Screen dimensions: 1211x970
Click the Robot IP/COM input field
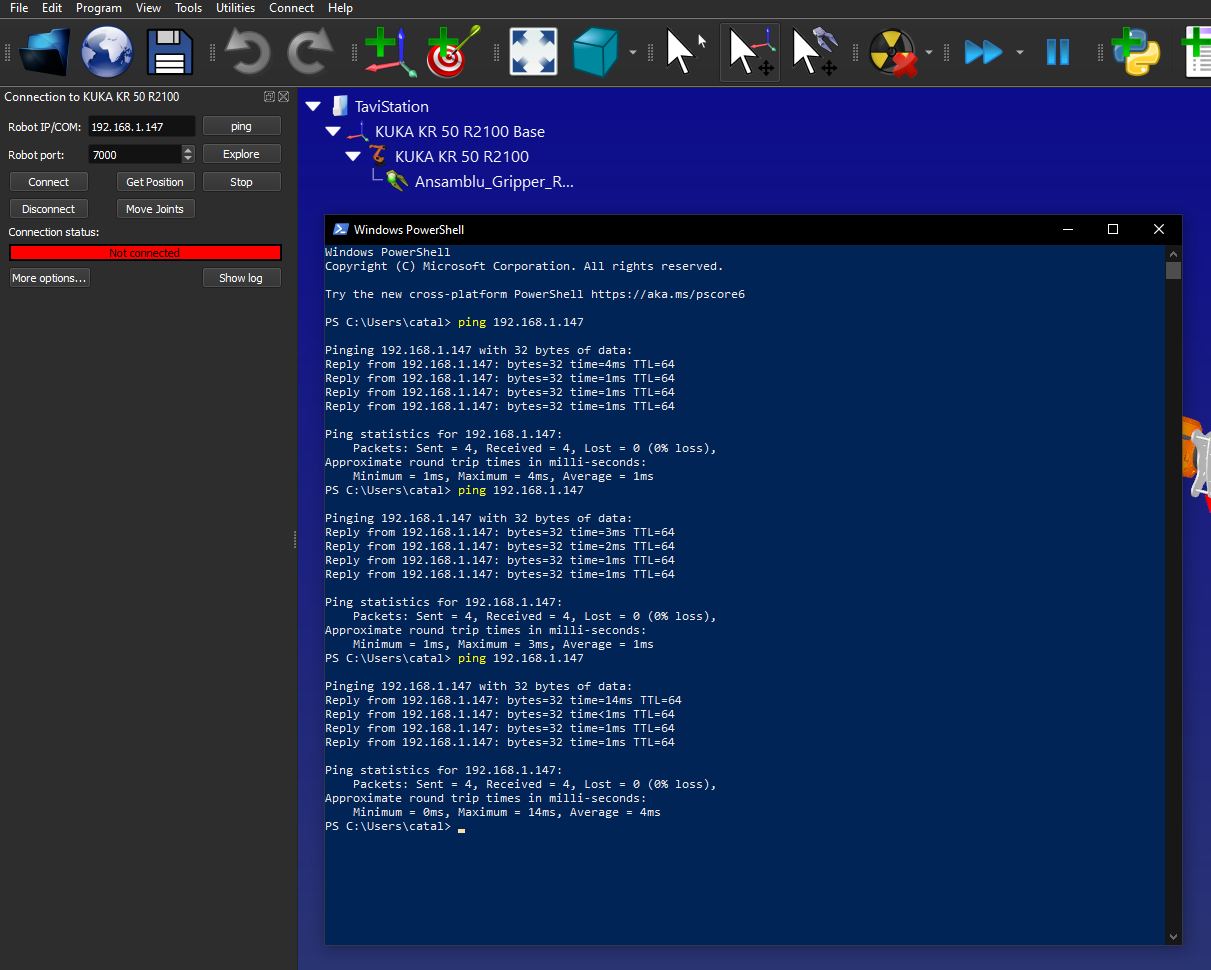pyautogui.click(x=140, y=127)
